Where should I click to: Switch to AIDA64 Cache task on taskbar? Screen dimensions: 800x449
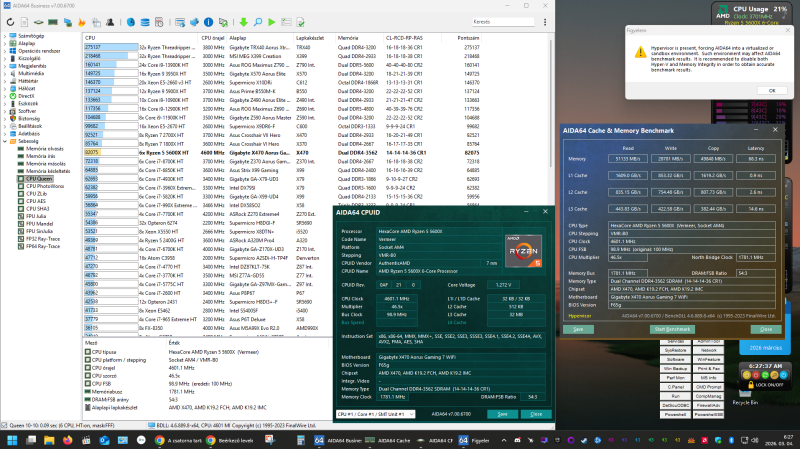point(388,440)
